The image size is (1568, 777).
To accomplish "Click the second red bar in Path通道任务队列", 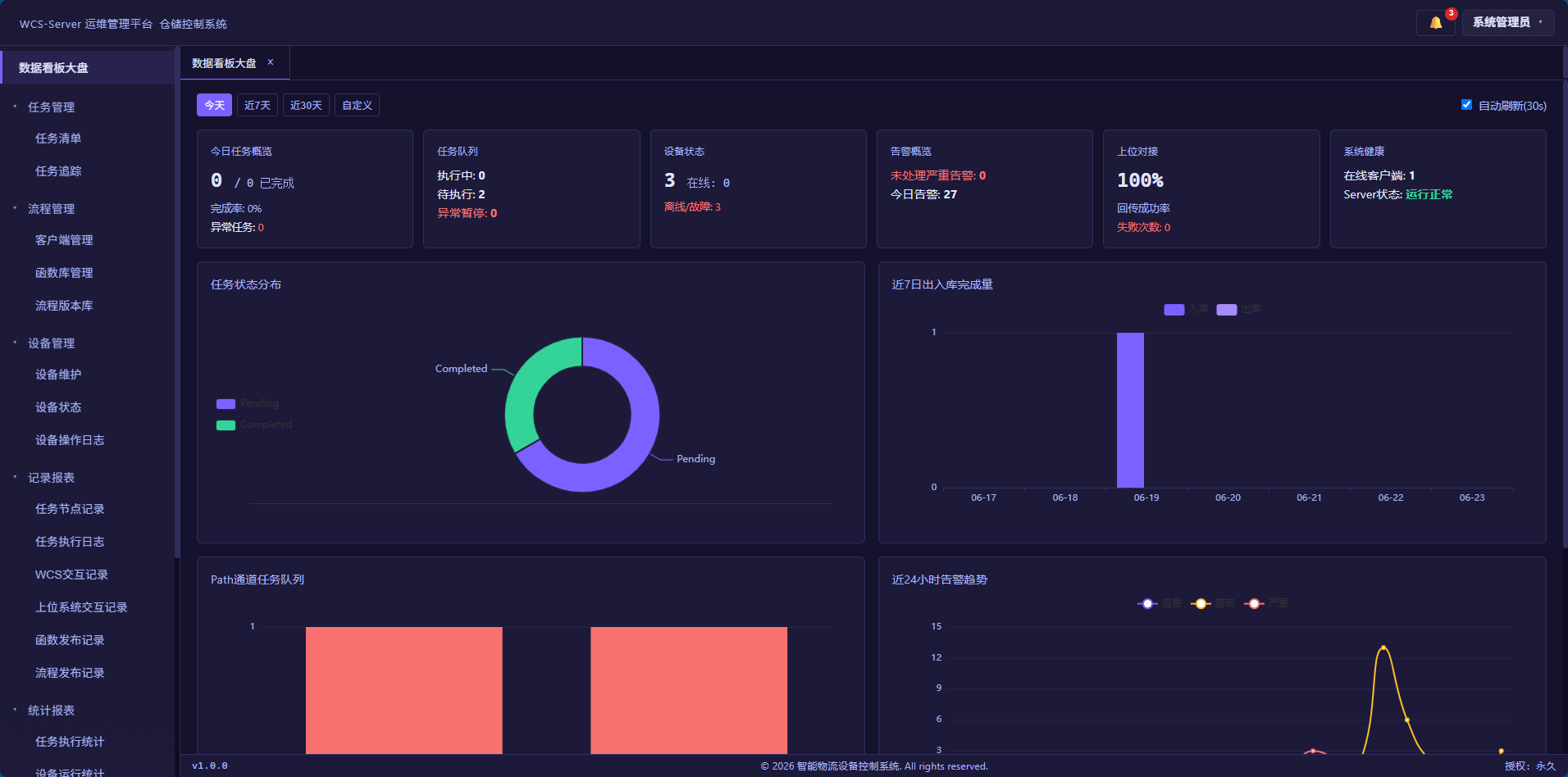I will pyautogui.click(x=689, y=690).
